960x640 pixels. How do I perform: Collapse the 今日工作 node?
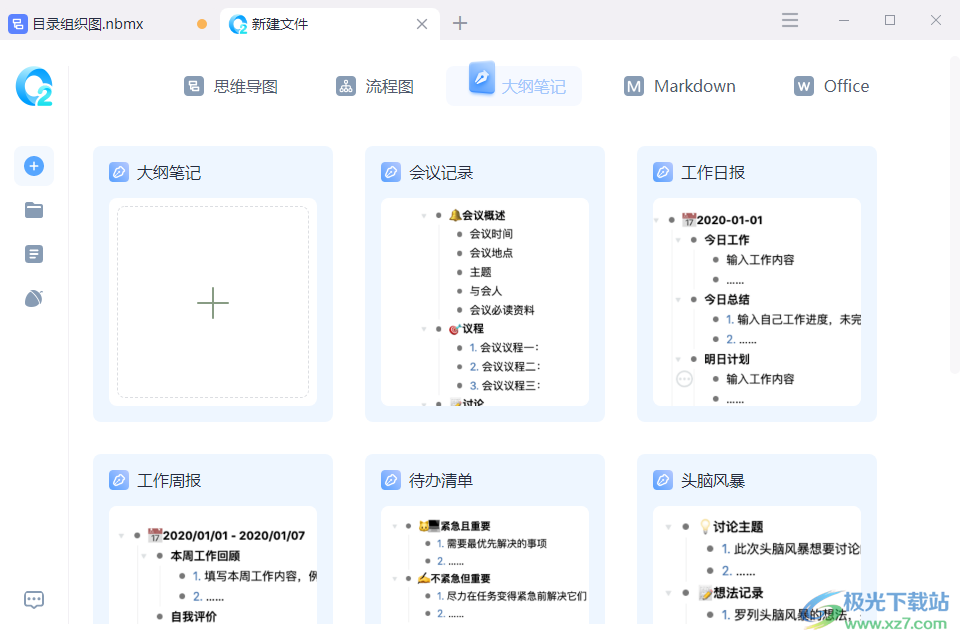(x=678, y=240)
